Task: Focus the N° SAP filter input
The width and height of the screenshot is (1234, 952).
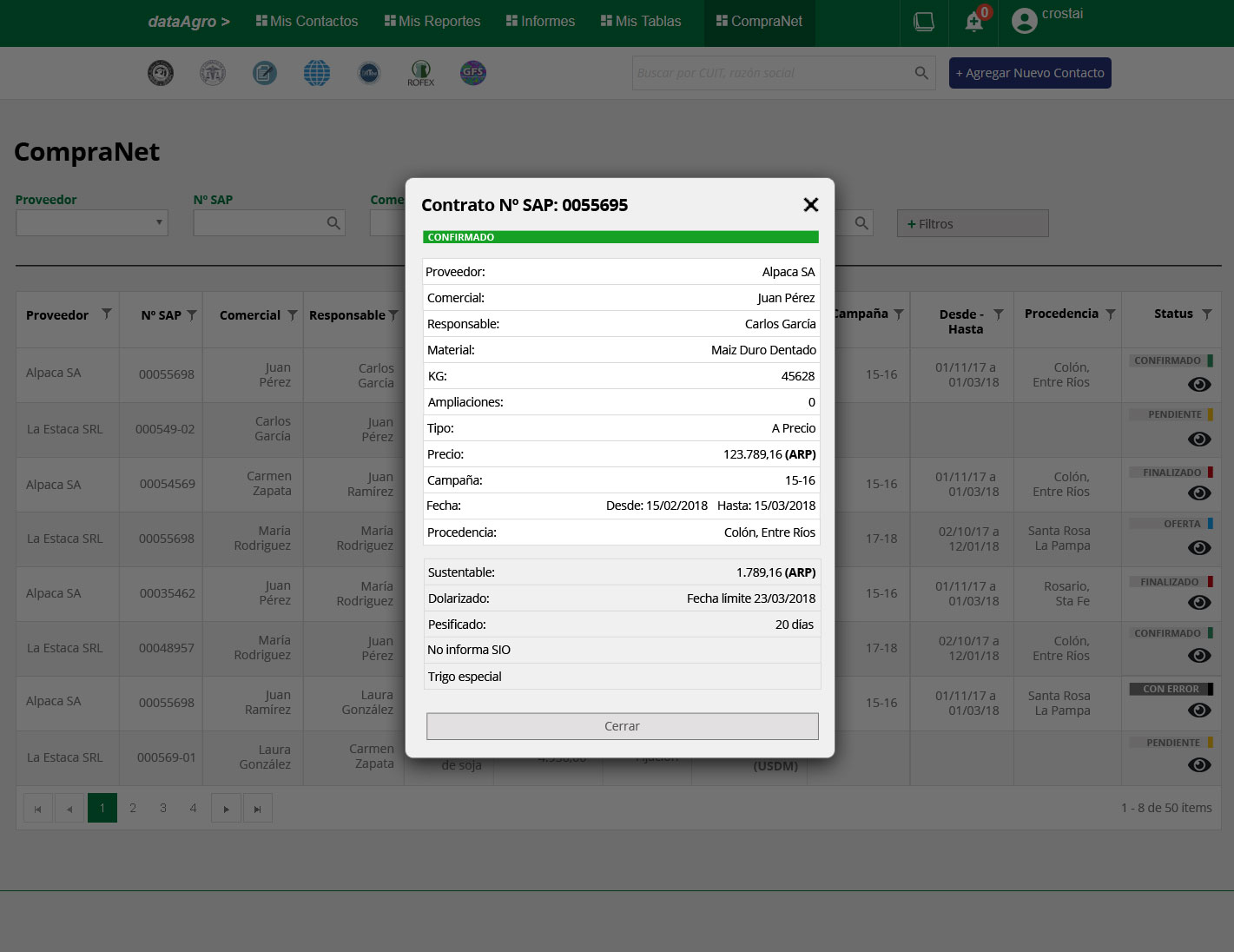Action: click(x=269, y=223)
